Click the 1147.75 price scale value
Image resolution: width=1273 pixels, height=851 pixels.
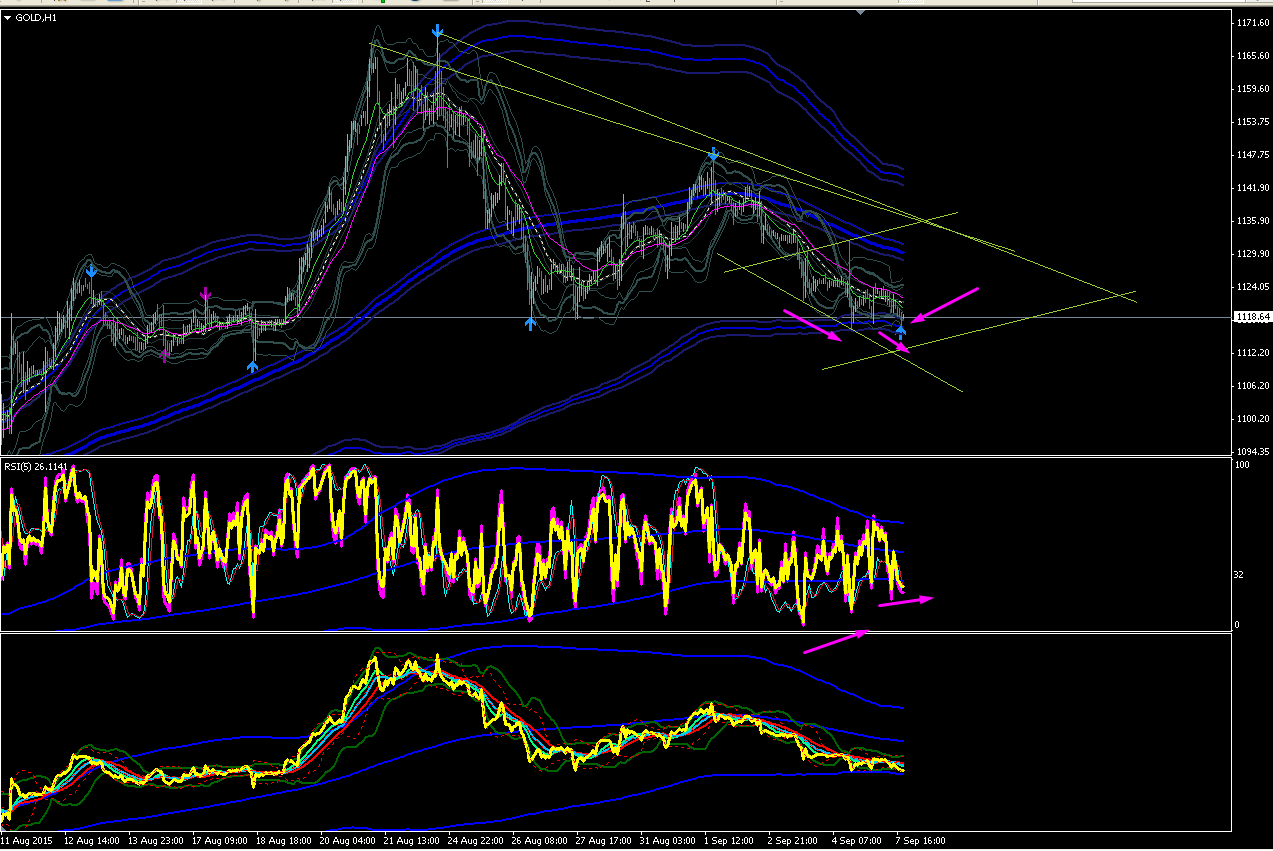[x=1252, y=154]
